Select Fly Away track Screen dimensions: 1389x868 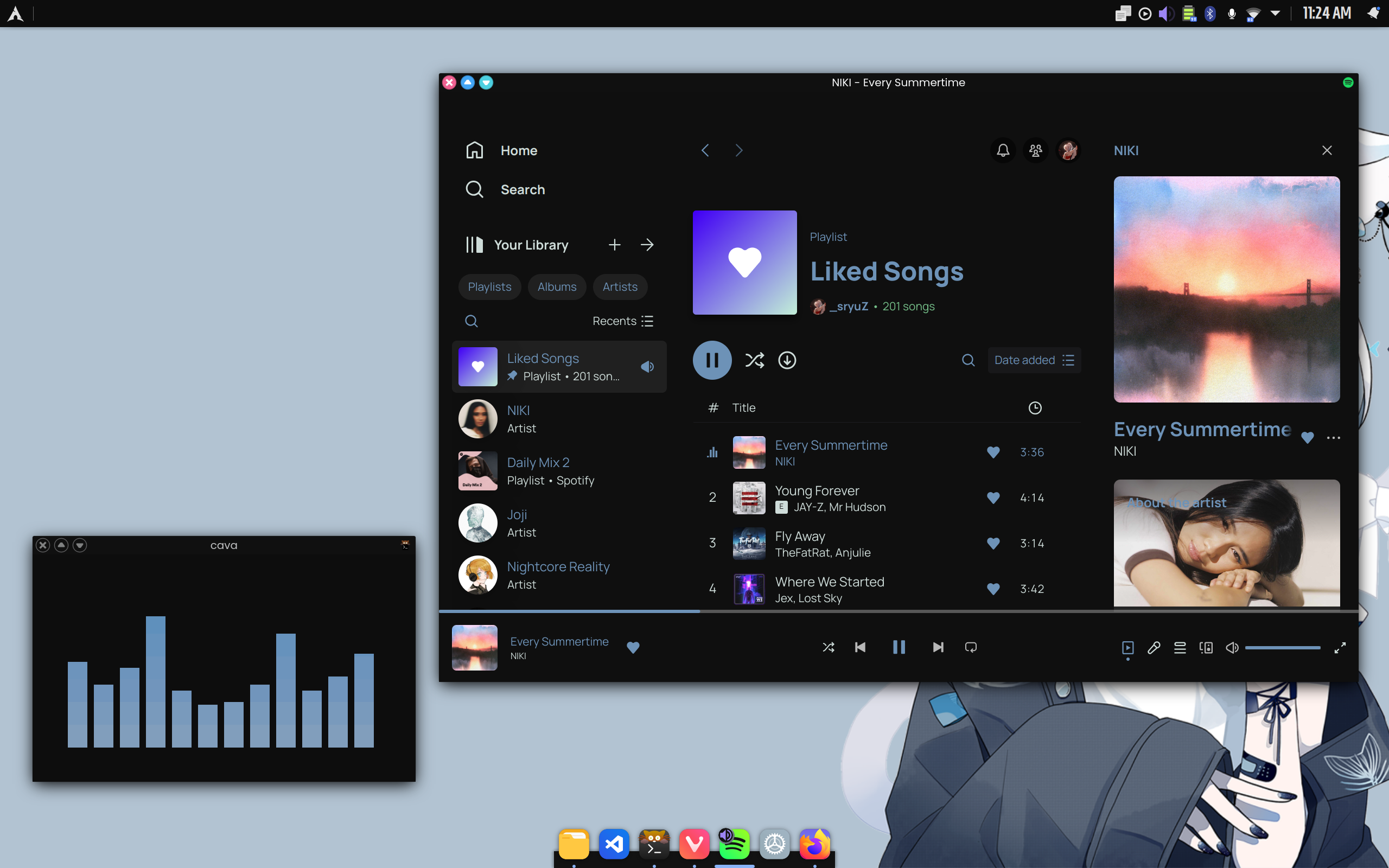click(887, 543)
